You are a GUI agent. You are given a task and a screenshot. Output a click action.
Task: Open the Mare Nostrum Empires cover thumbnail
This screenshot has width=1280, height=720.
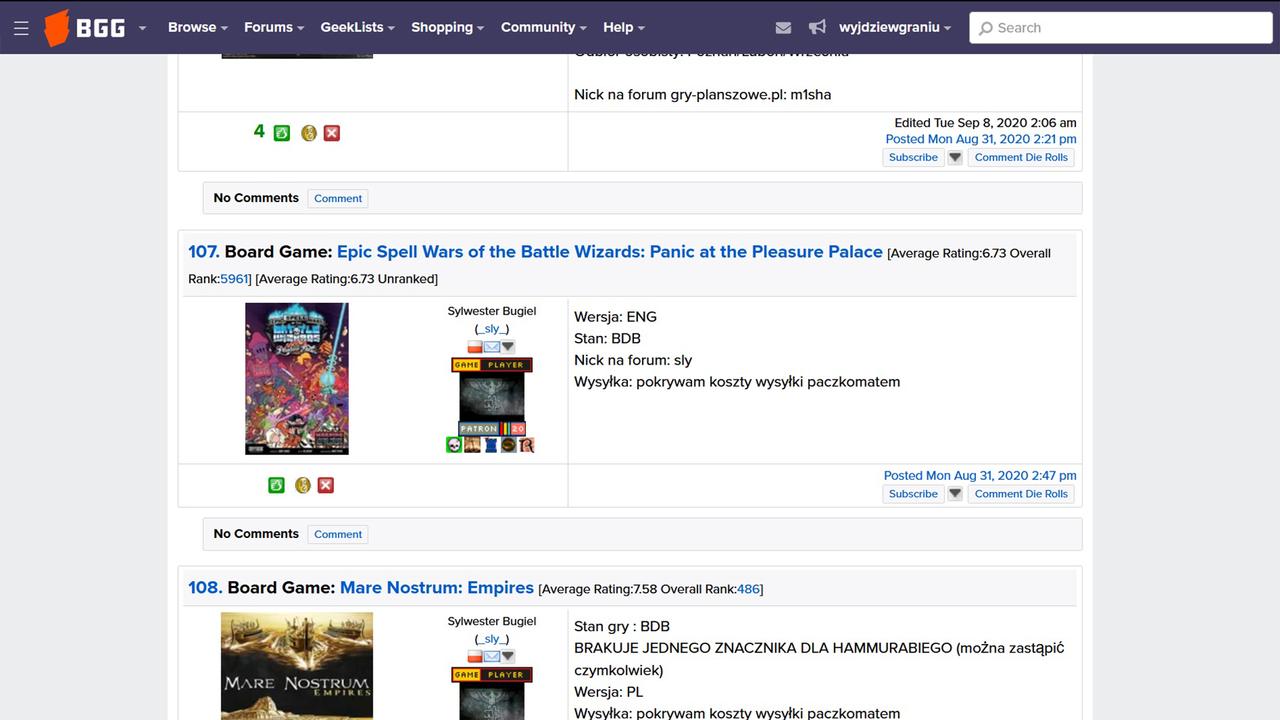(x=297, y=666)
